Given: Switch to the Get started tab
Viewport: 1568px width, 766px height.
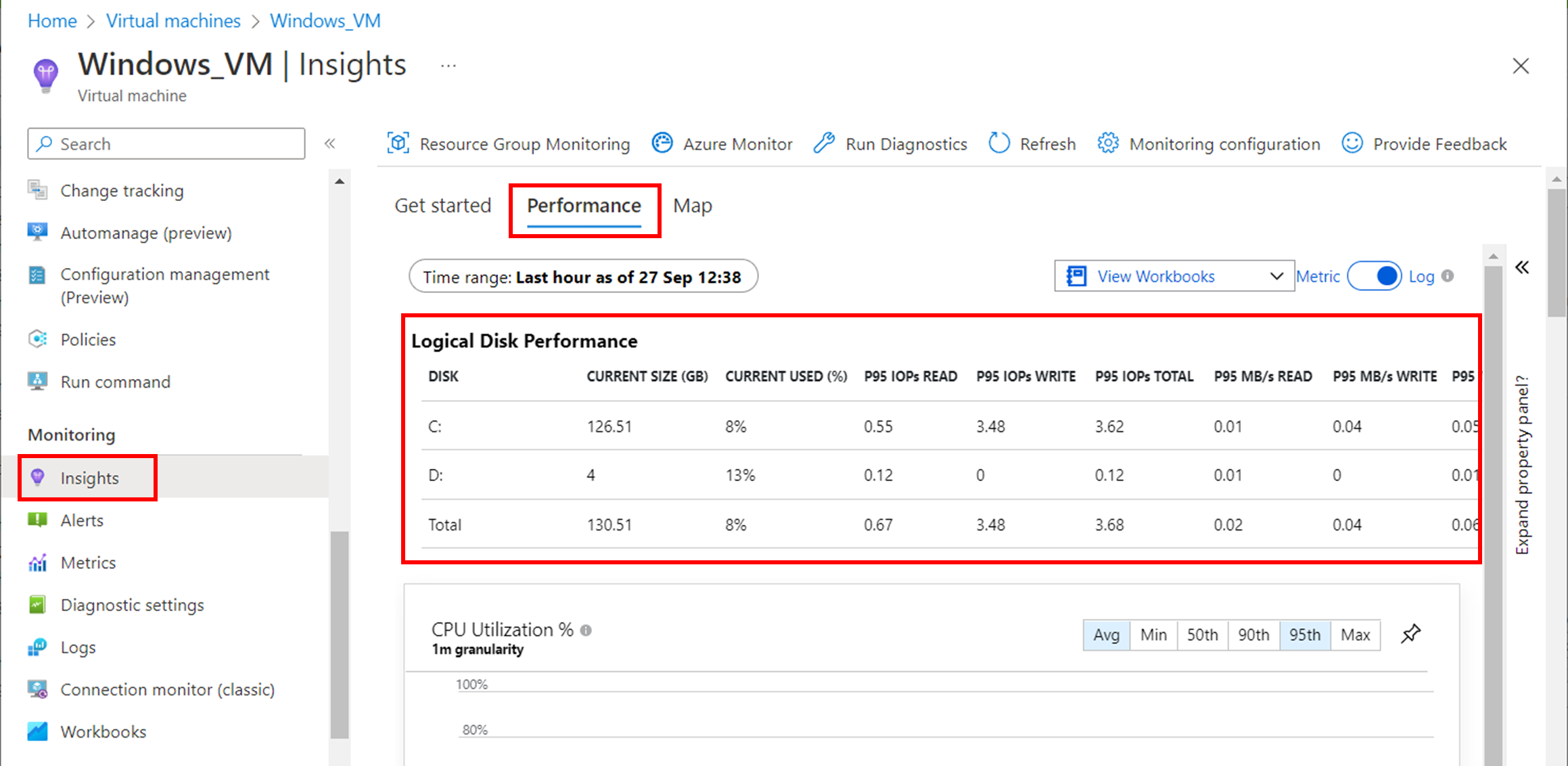Looking at the screenshot, I should click(x=442, y=206).
